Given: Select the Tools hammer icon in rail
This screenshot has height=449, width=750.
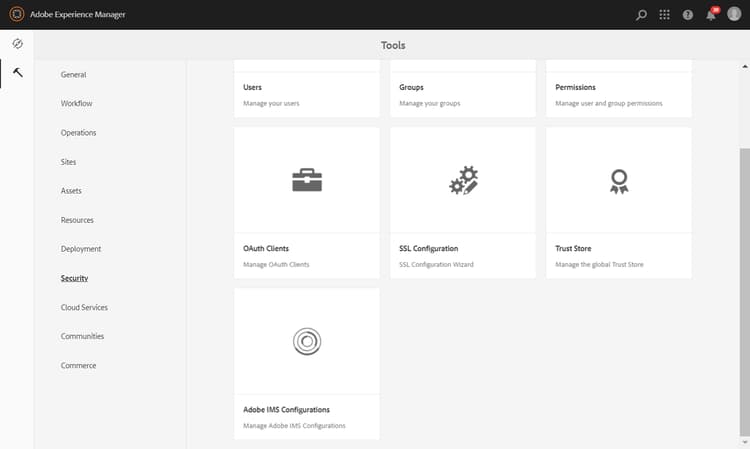Looking at the screenshot, I should pos(18,73).
